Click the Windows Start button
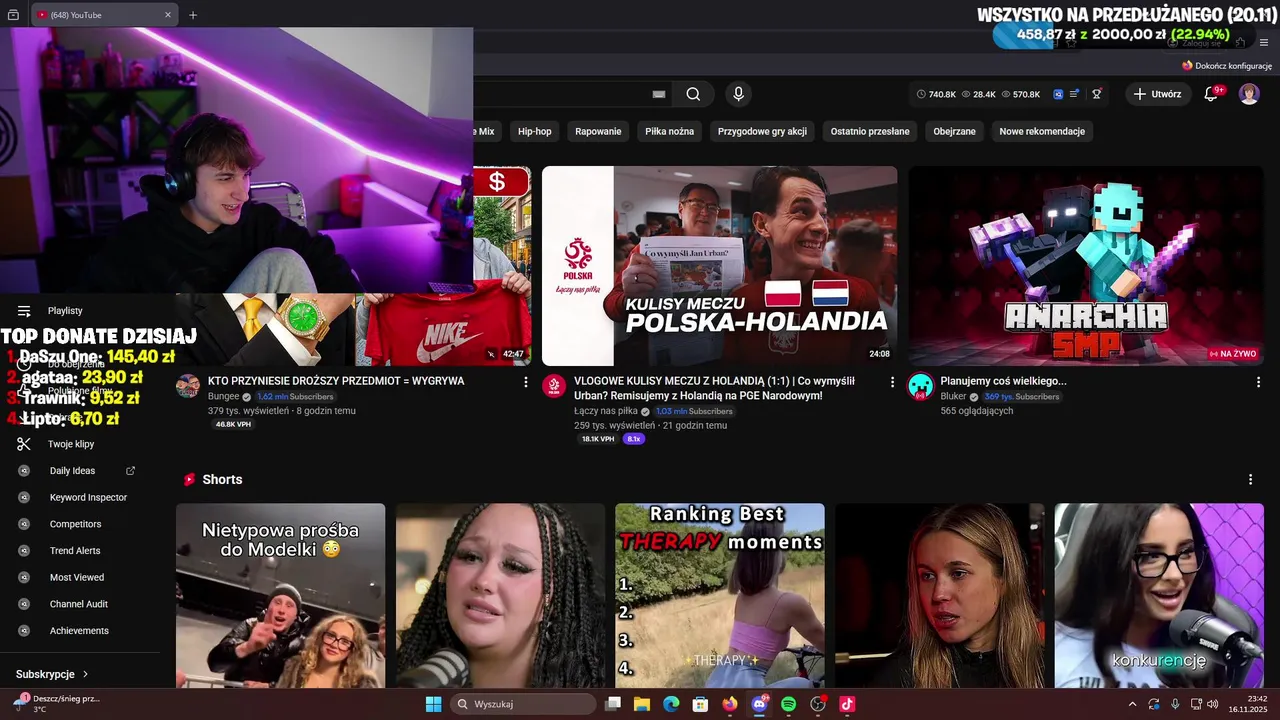Screen dimensions: 1280x720 (433, 704)
